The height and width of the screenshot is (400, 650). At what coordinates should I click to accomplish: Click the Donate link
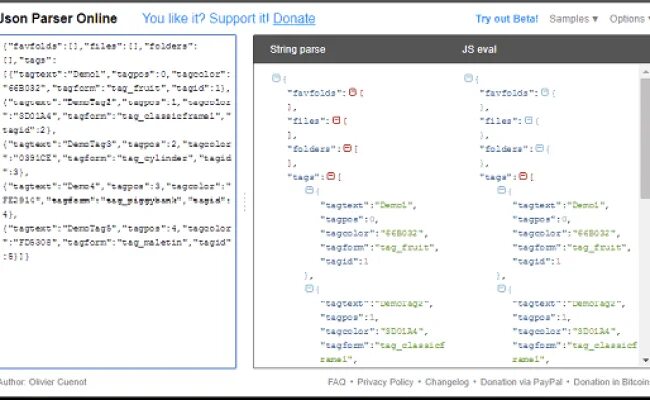point(294,18)
